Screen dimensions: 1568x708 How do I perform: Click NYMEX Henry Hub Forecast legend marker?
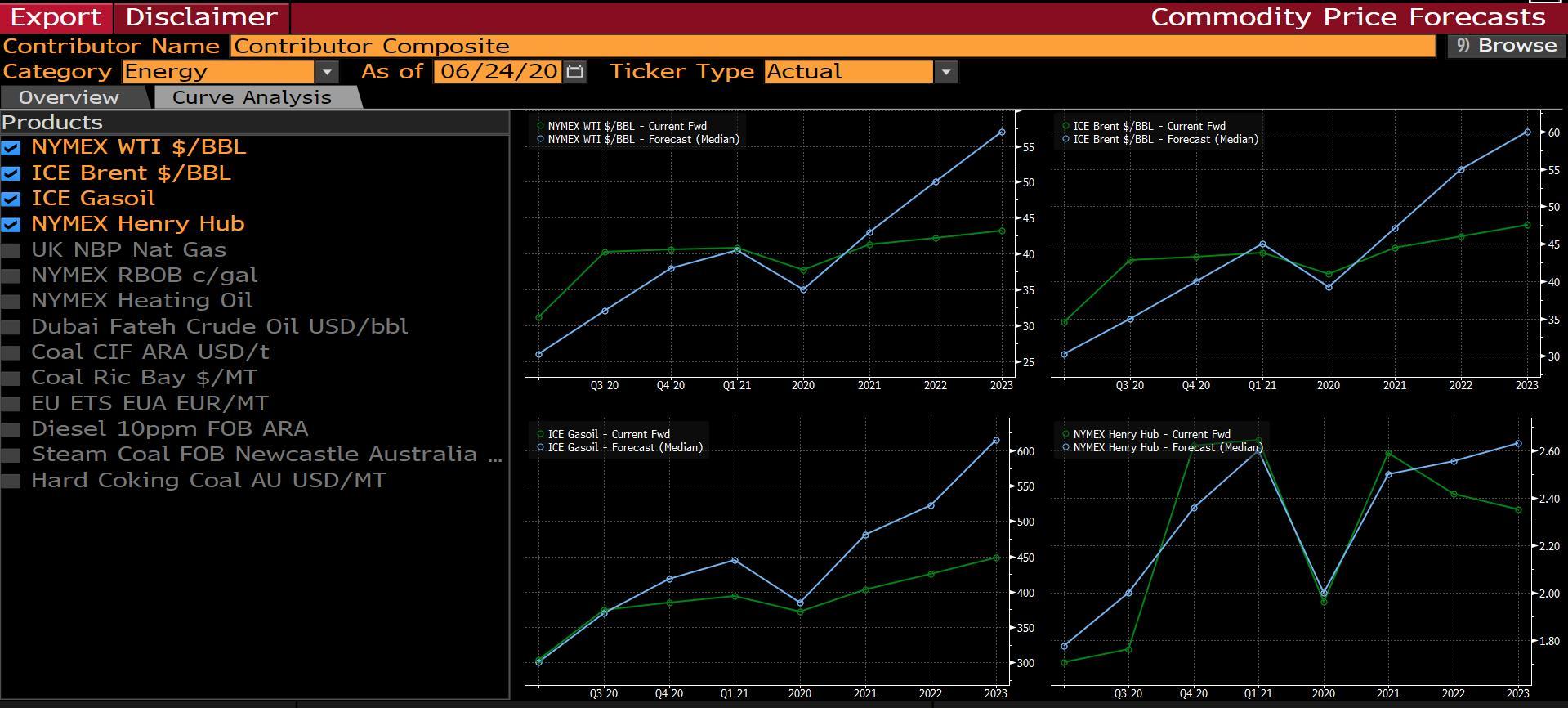point(1065,447)
